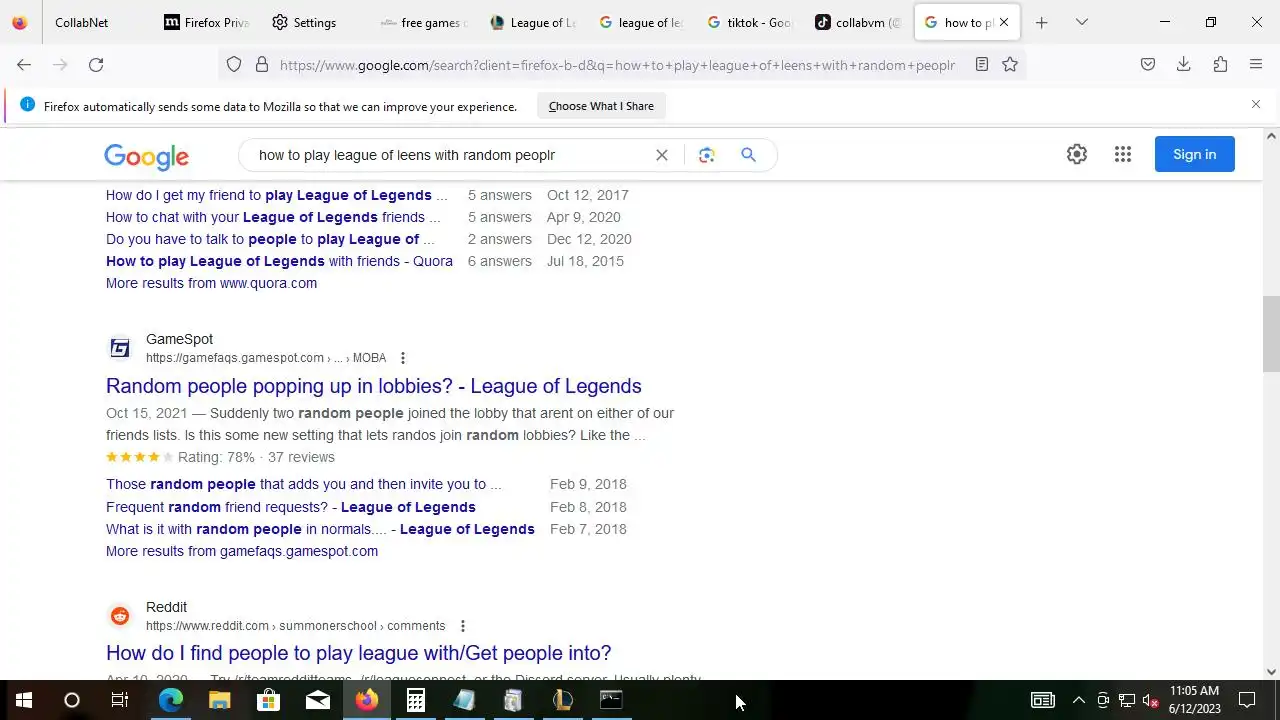Image resolution: width=1280 pixels, height=720 pixels.
Task: Switch to the Firefox Privacy tab
Action: tap(207, 22)
